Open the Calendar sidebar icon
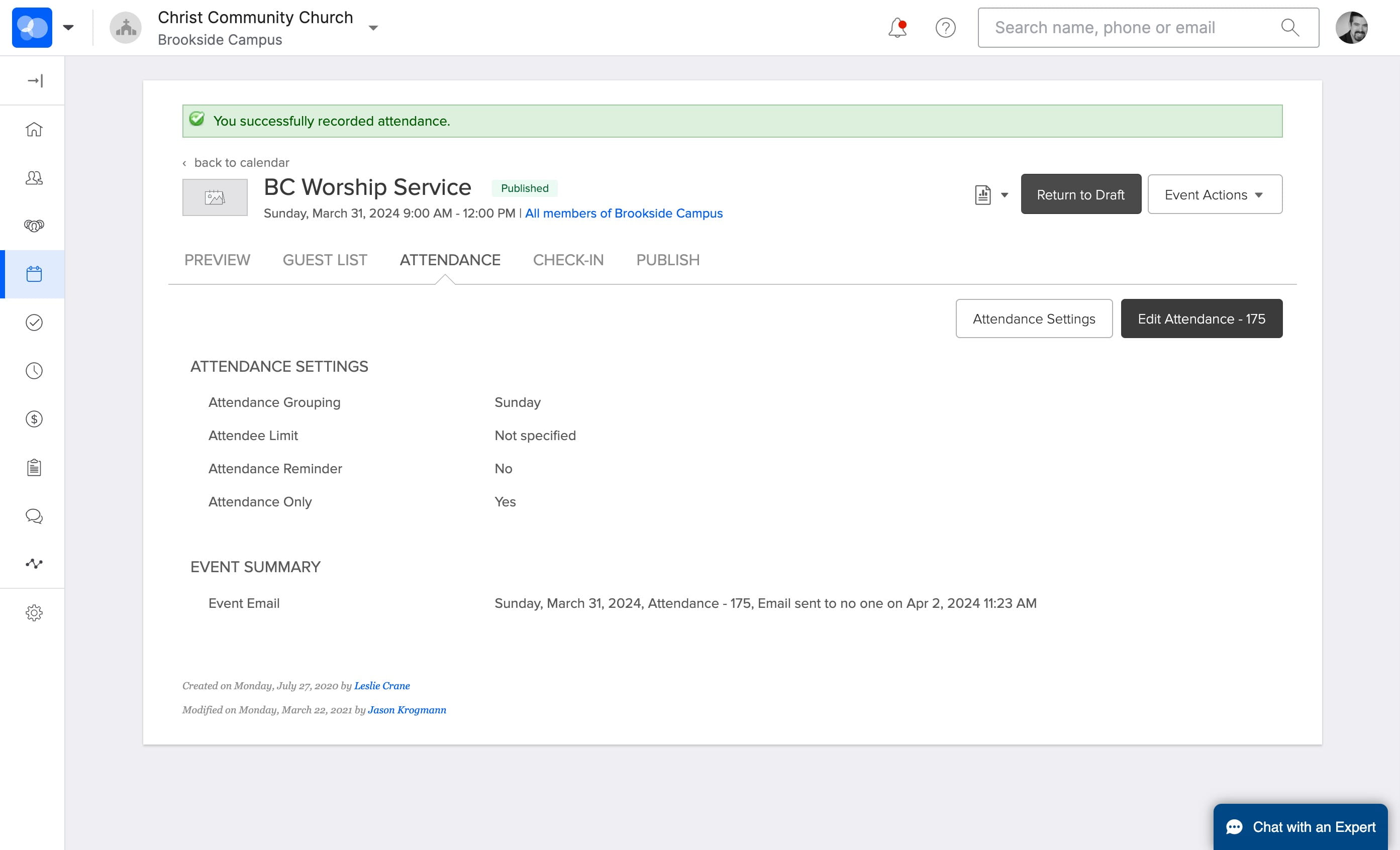Image resolution: width=1400 pixels, height=850 pixels. tap(34, 274)
